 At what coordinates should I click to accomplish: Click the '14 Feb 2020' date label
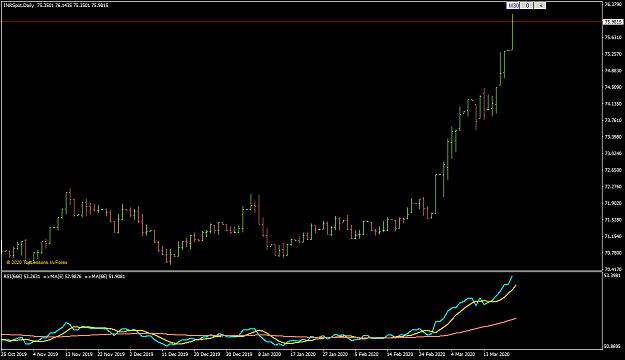pos(400,354)
